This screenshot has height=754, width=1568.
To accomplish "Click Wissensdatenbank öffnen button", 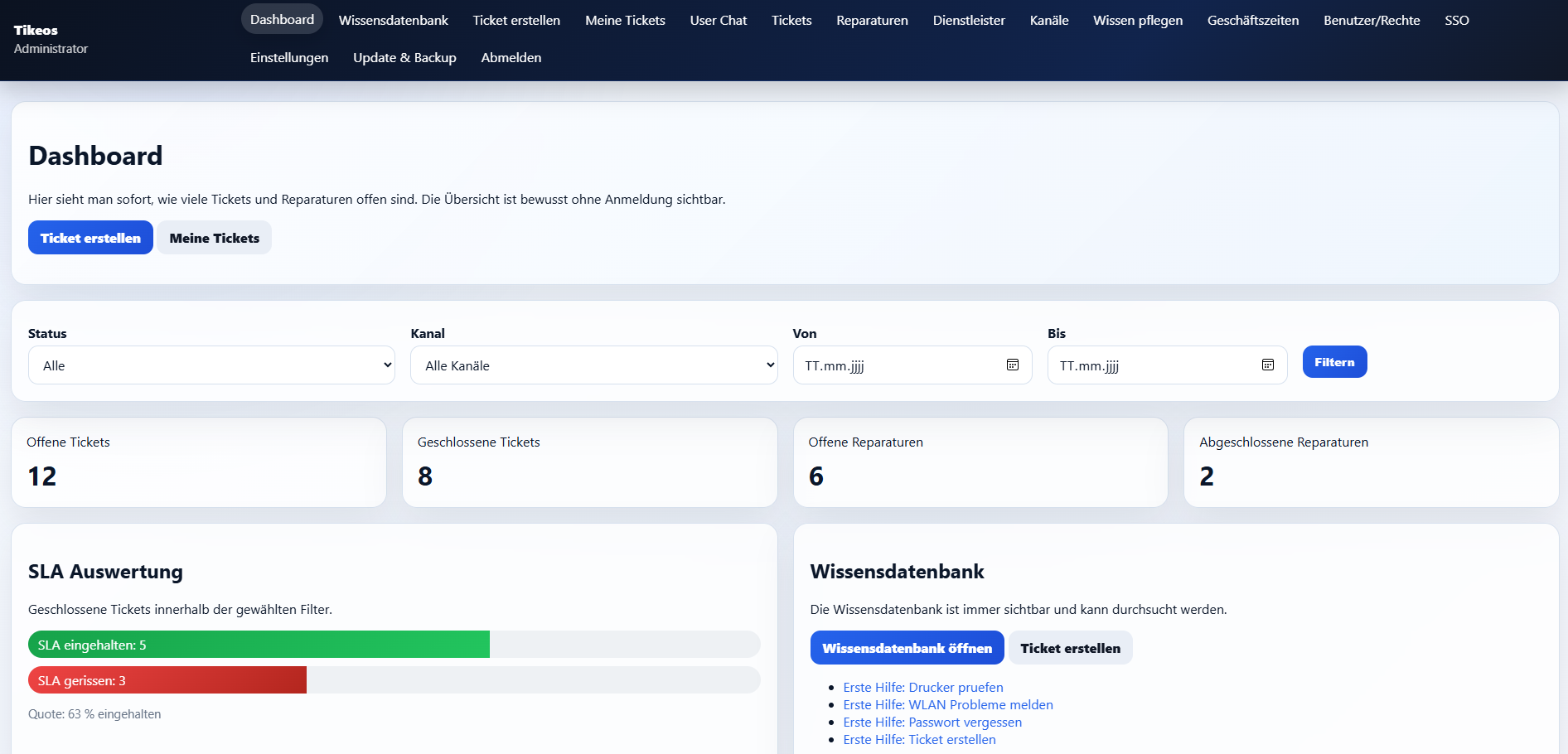I will click(907, 648).
